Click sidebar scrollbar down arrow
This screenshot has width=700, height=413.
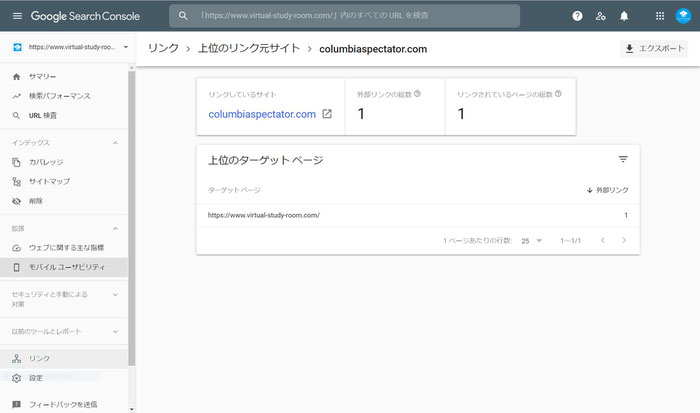click(x=131, y=409)
